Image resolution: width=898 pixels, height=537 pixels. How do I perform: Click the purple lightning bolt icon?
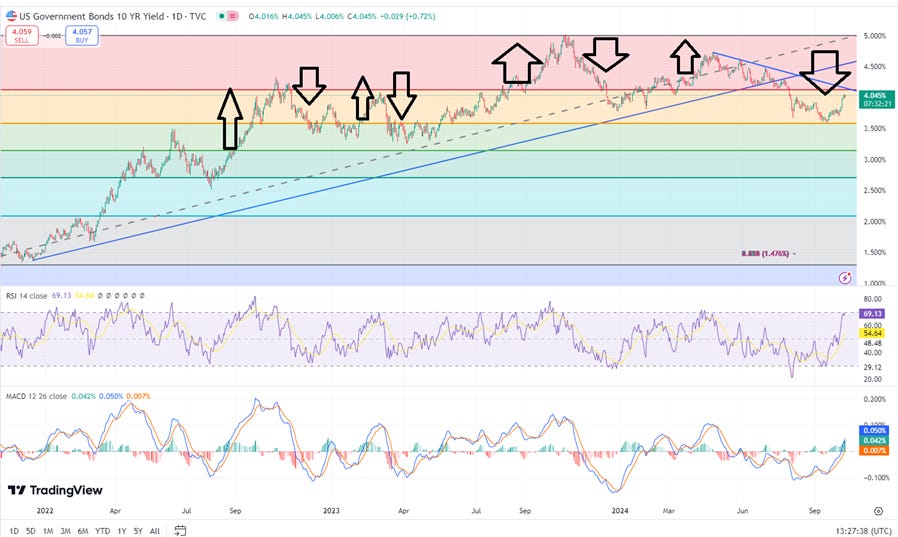845,278
